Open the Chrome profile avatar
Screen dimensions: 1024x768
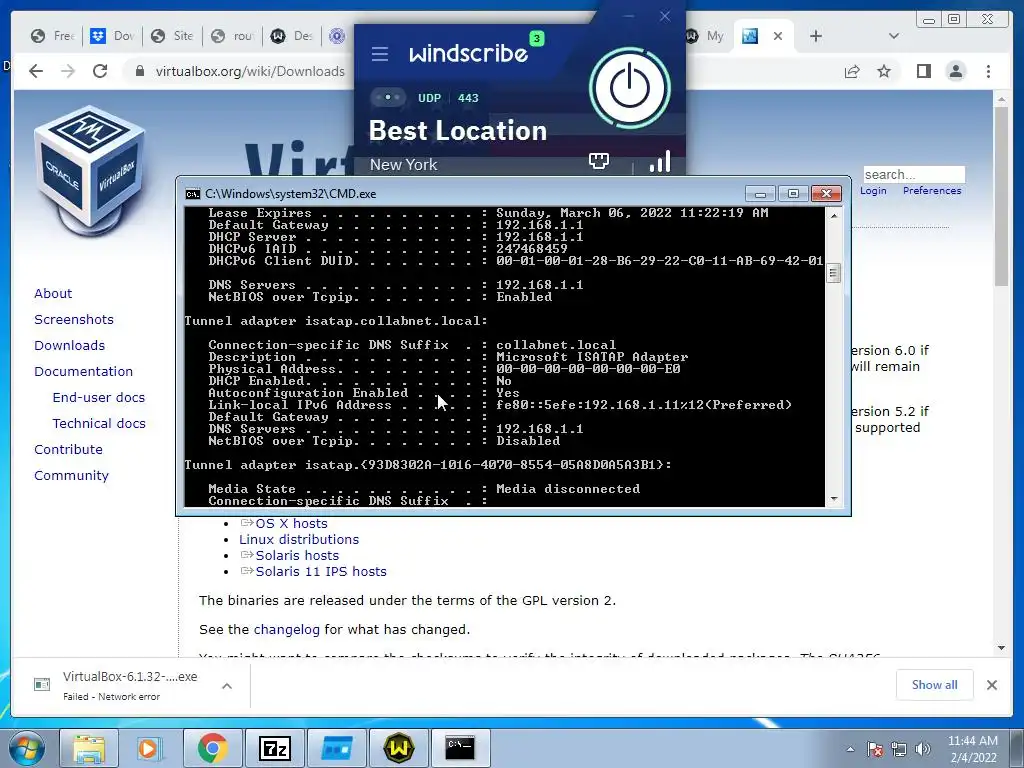(956, 71)
